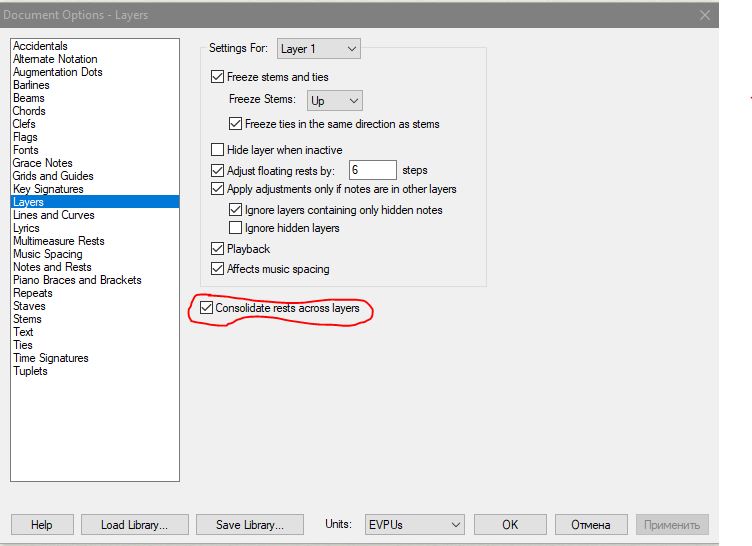The height and width of the screenshot is (546, 752).
Task: Open the Settings For layer dropdown
Action: [319, 49]
